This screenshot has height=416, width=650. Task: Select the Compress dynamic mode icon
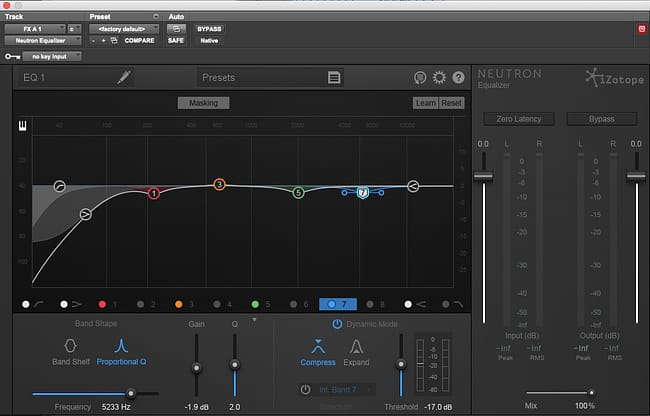[x=318, y=346]
